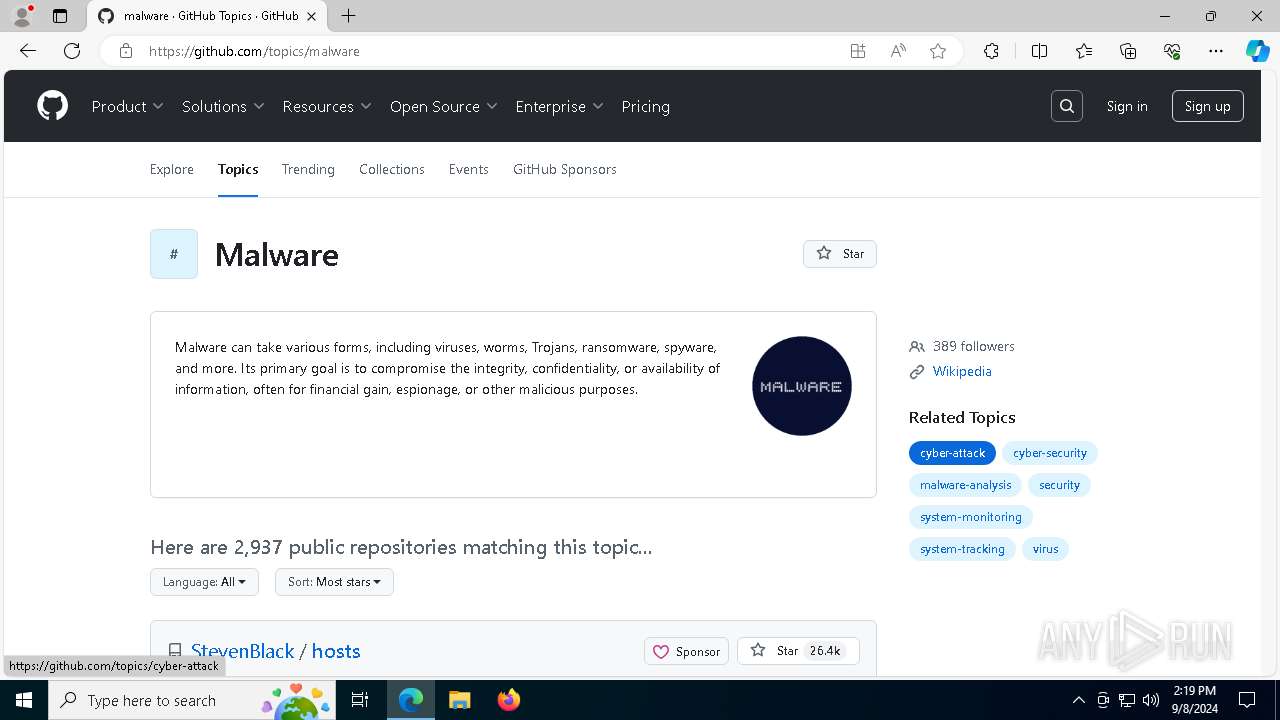Open the Settings and more ellipsis menu
1280x720 pixels.
tap(1216, 51)
